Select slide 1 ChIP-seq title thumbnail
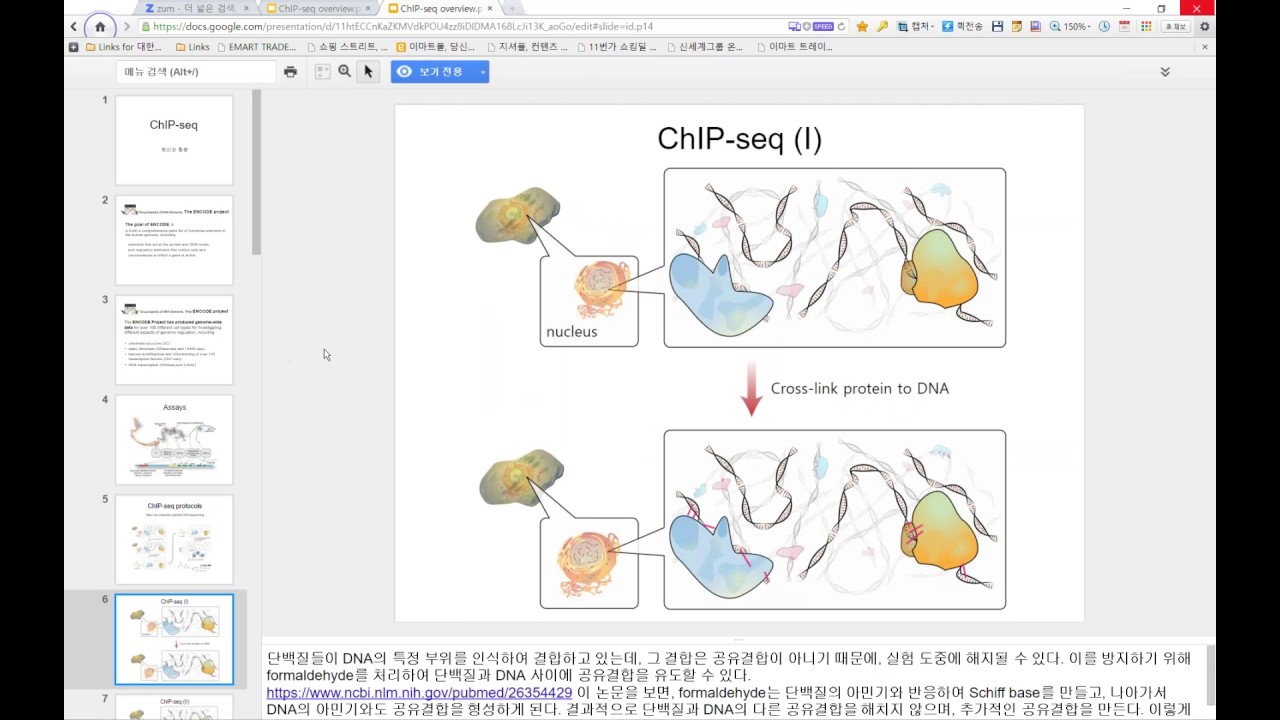 click(174, 140)
